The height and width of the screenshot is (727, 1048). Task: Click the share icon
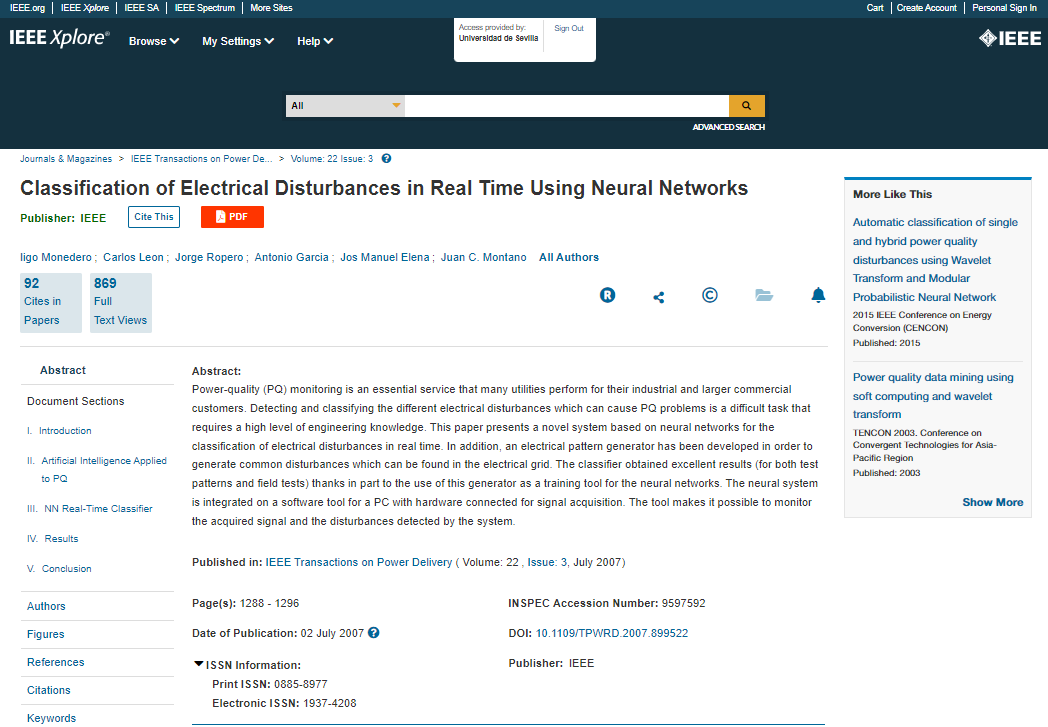(x=658, y=297)
